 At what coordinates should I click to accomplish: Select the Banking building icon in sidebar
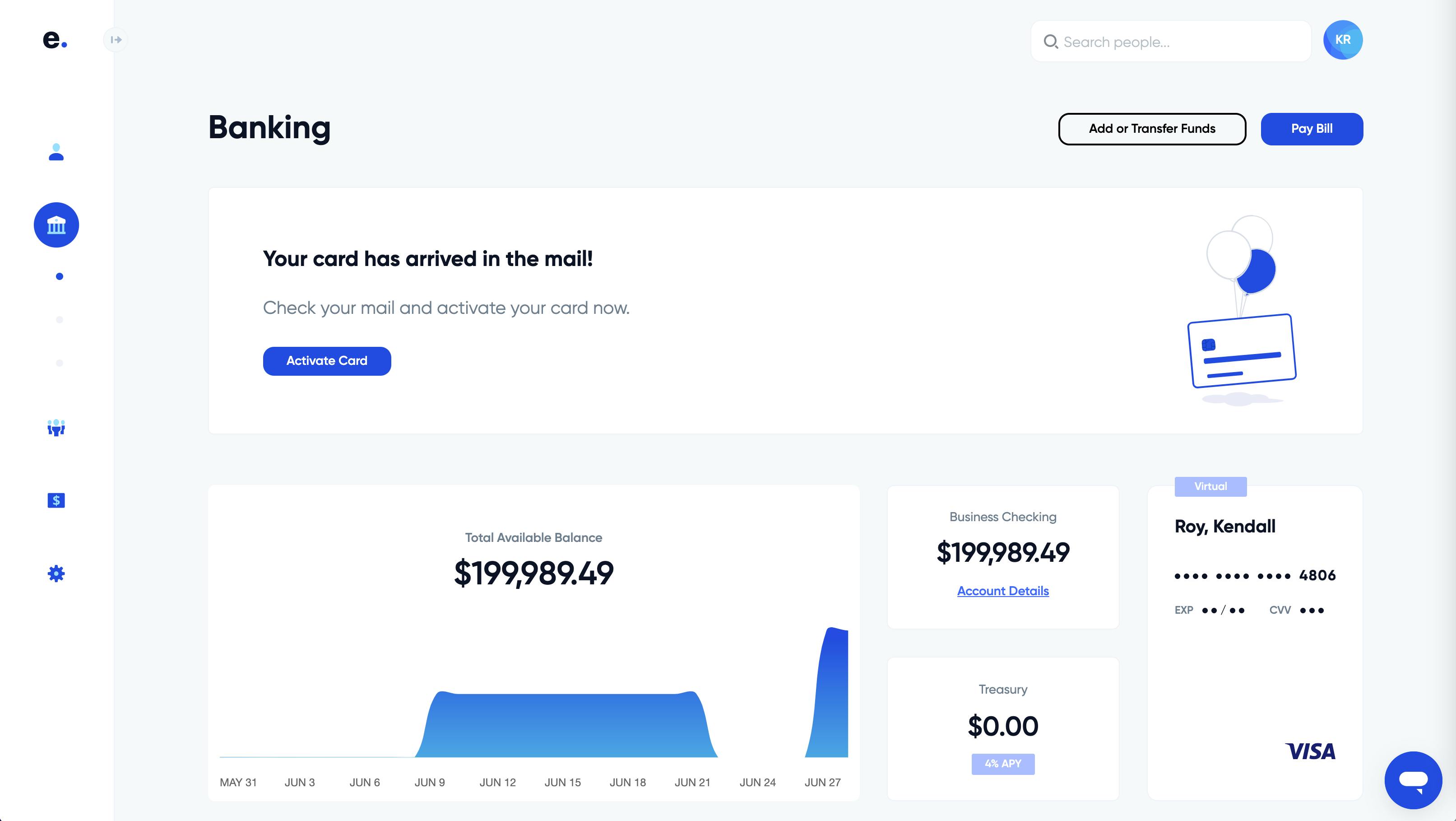tap(56, 225)
